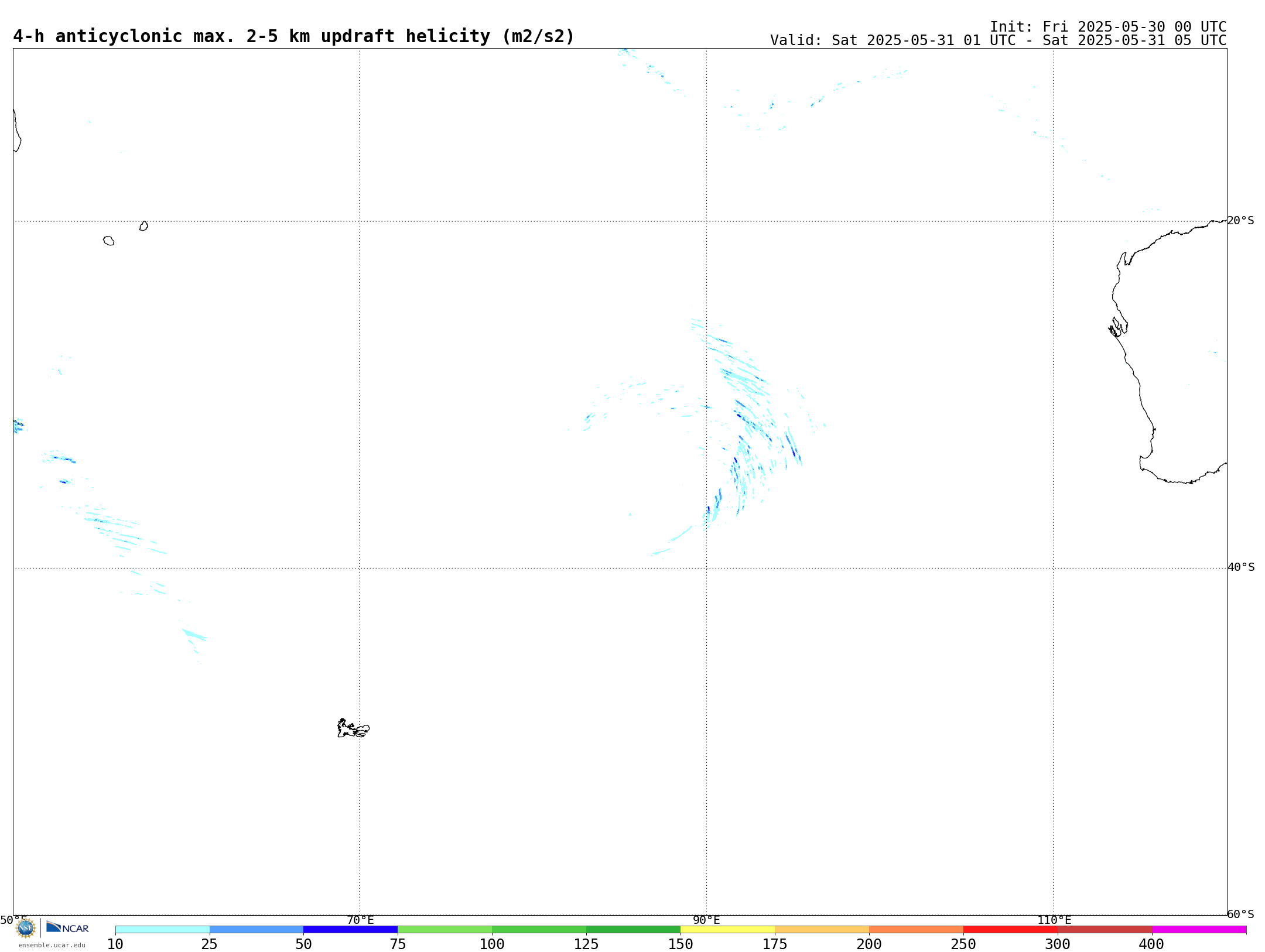Click the 110°E longitude label
This screenshot has height=952, width=1265.
pyautogui.click(x=1054, y=920)
